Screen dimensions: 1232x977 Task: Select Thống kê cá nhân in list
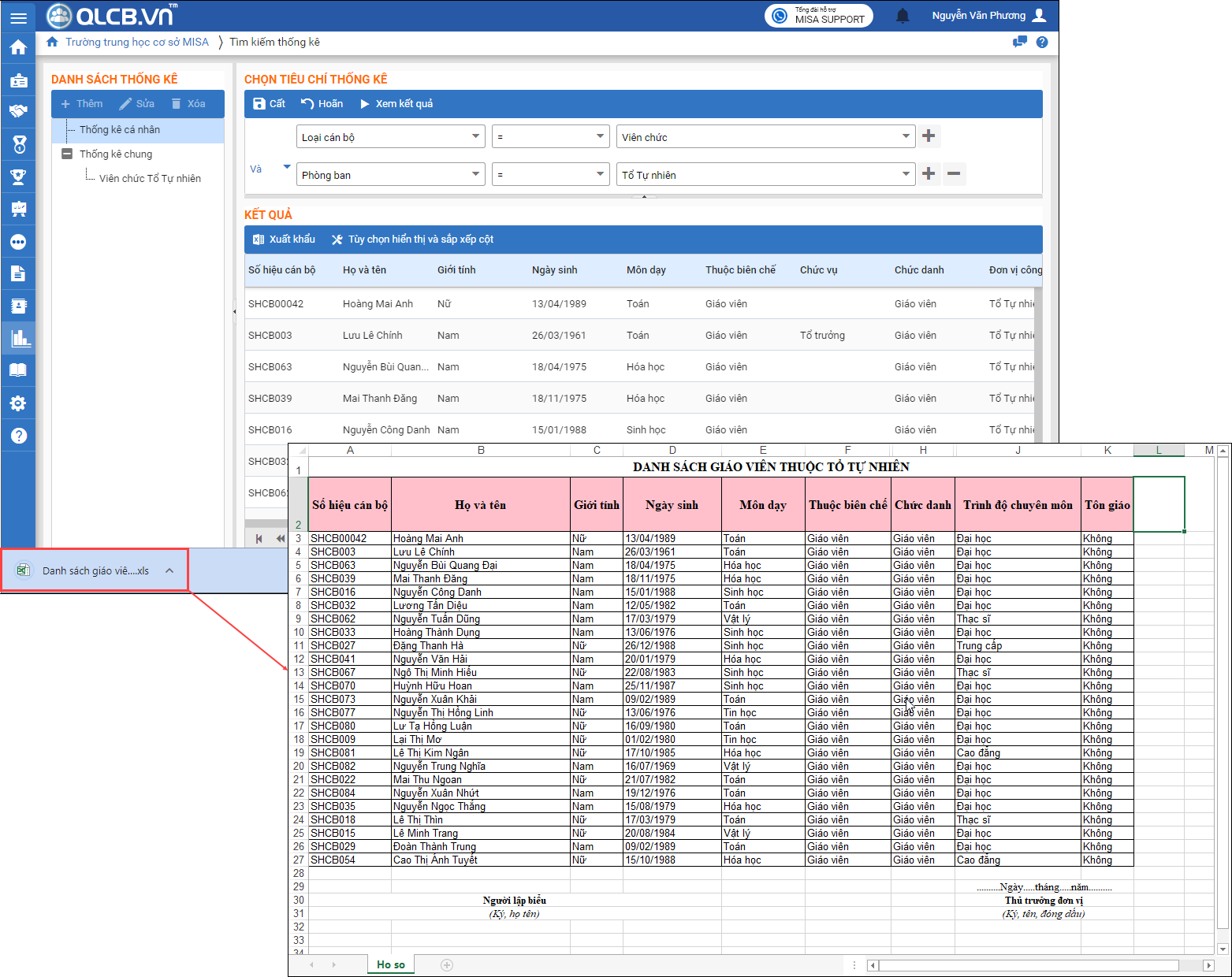120,130
